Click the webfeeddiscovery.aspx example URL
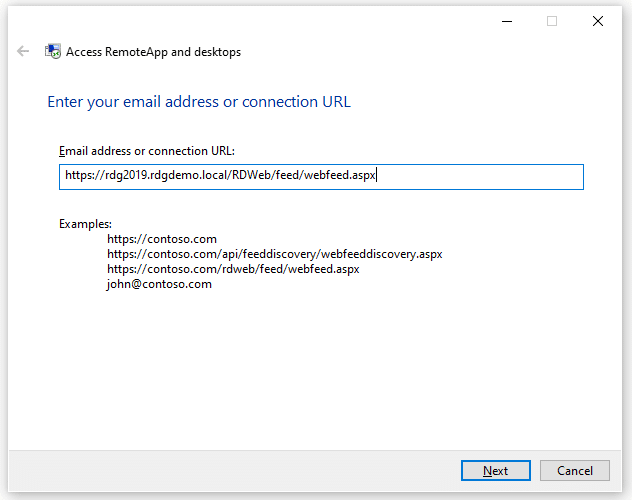The width and height of the screenshot is (632, 500). pyautogui.click(x=274, y=254)
